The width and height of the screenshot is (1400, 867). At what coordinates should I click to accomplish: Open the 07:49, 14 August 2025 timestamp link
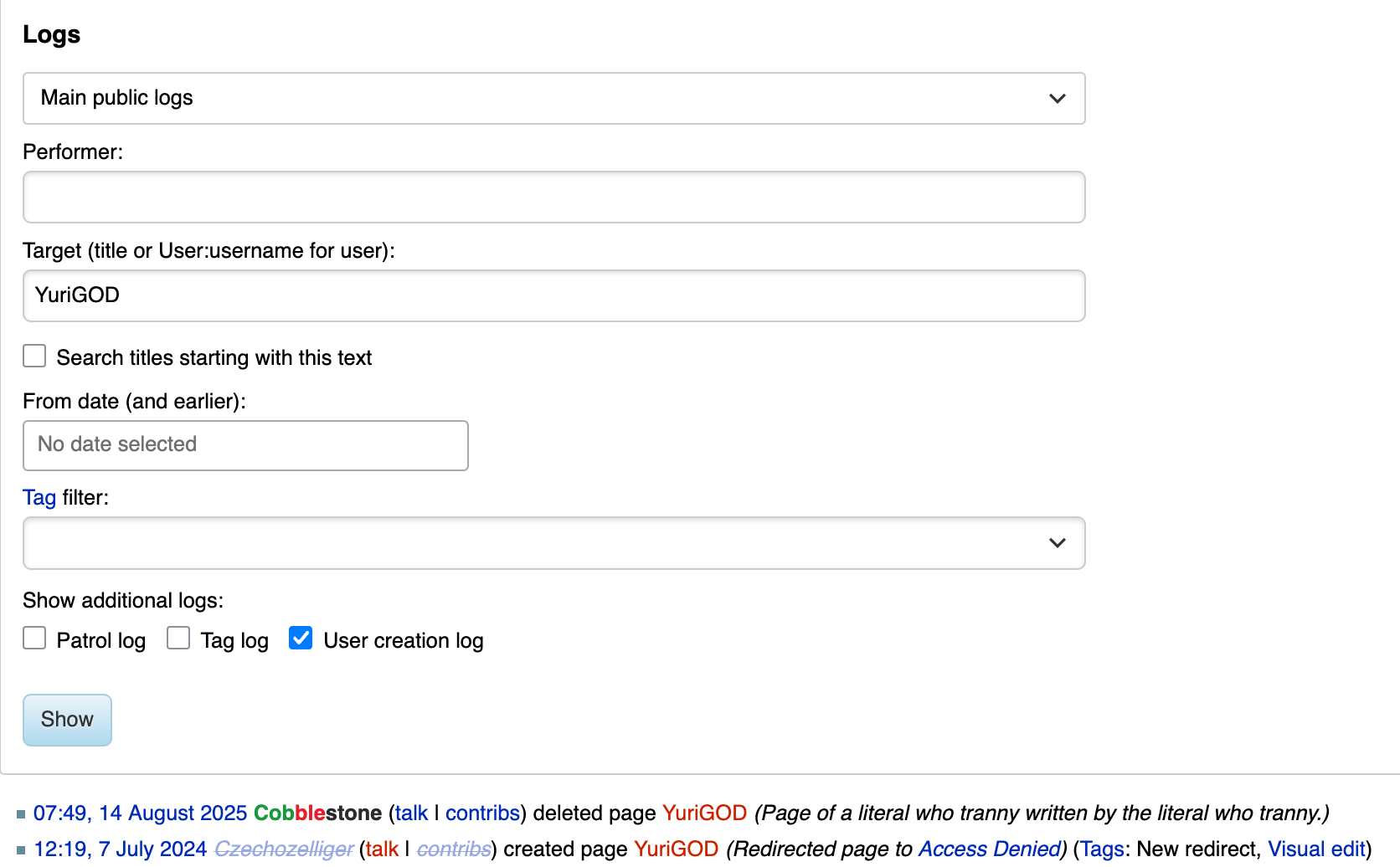pyautogui.click(x=140, y=813)
